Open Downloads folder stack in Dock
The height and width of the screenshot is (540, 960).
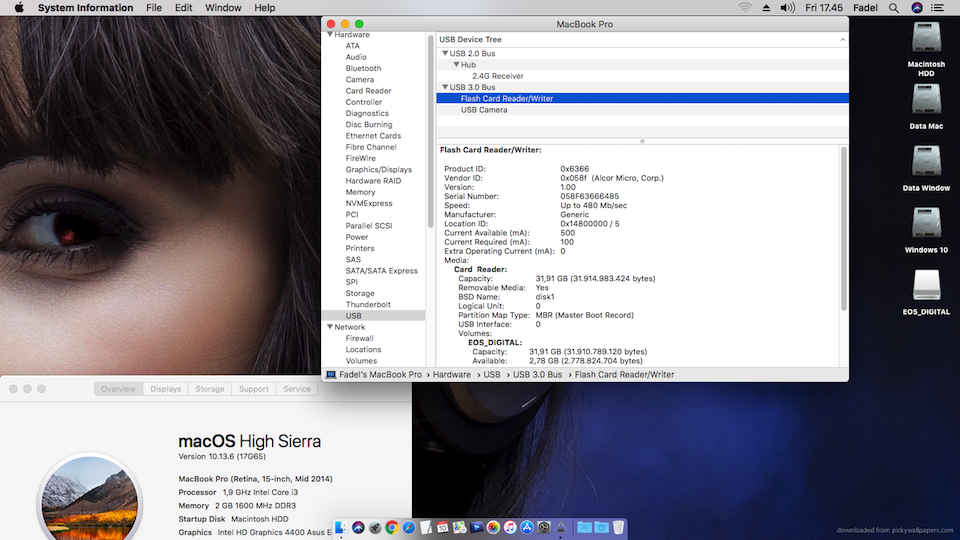tap(601, 528)
